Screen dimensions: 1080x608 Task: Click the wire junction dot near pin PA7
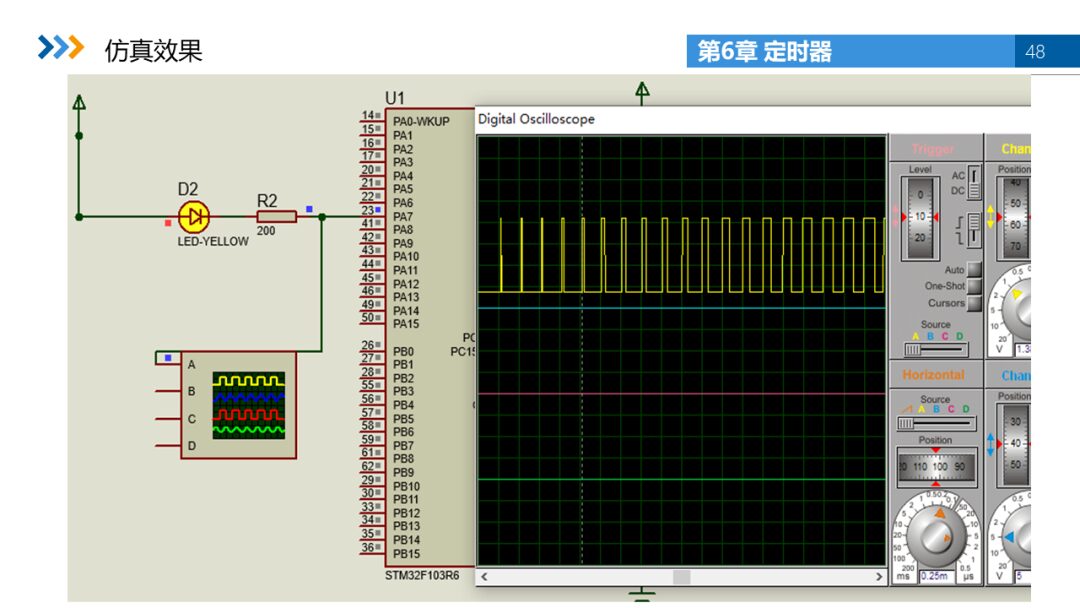(322, 217)
